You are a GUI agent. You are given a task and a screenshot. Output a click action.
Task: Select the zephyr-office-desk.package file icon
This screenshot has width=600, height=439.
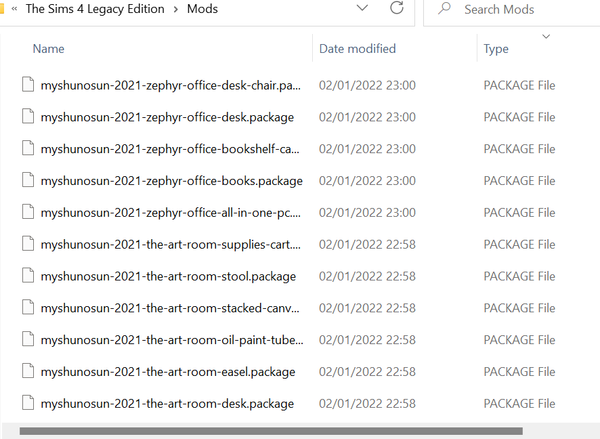[x=28, y=116]
